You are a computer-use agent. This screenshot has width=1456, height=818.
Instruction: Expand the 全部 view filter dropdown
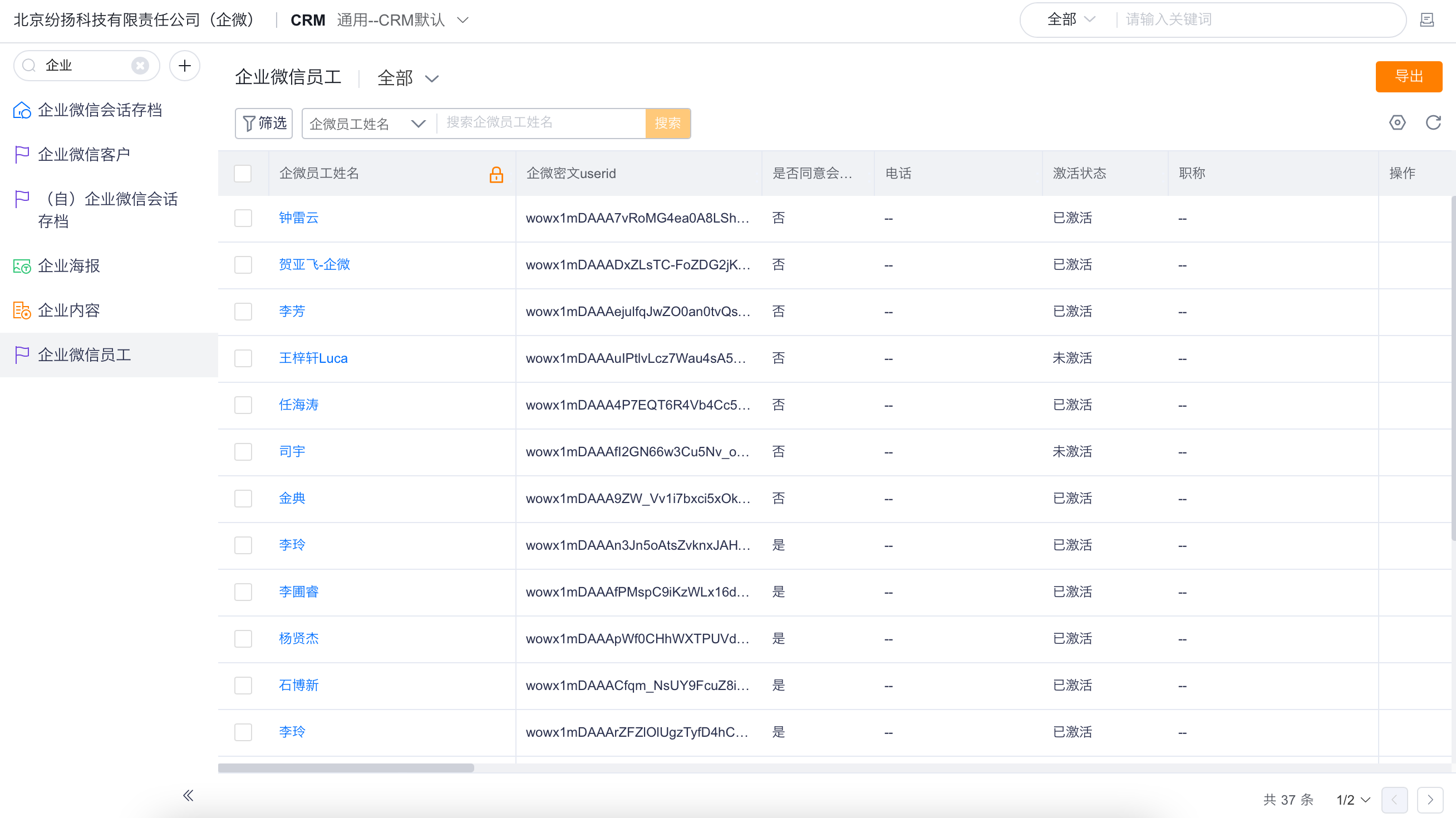coord(408,78)
